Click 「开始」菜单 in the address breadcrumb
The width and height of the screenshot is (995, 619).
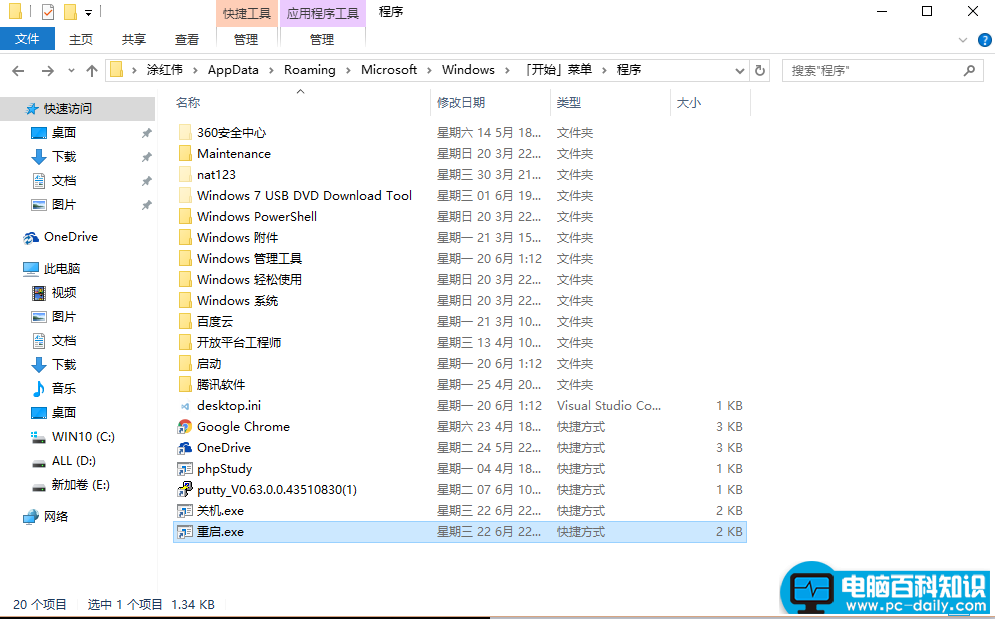pos(558,70)
